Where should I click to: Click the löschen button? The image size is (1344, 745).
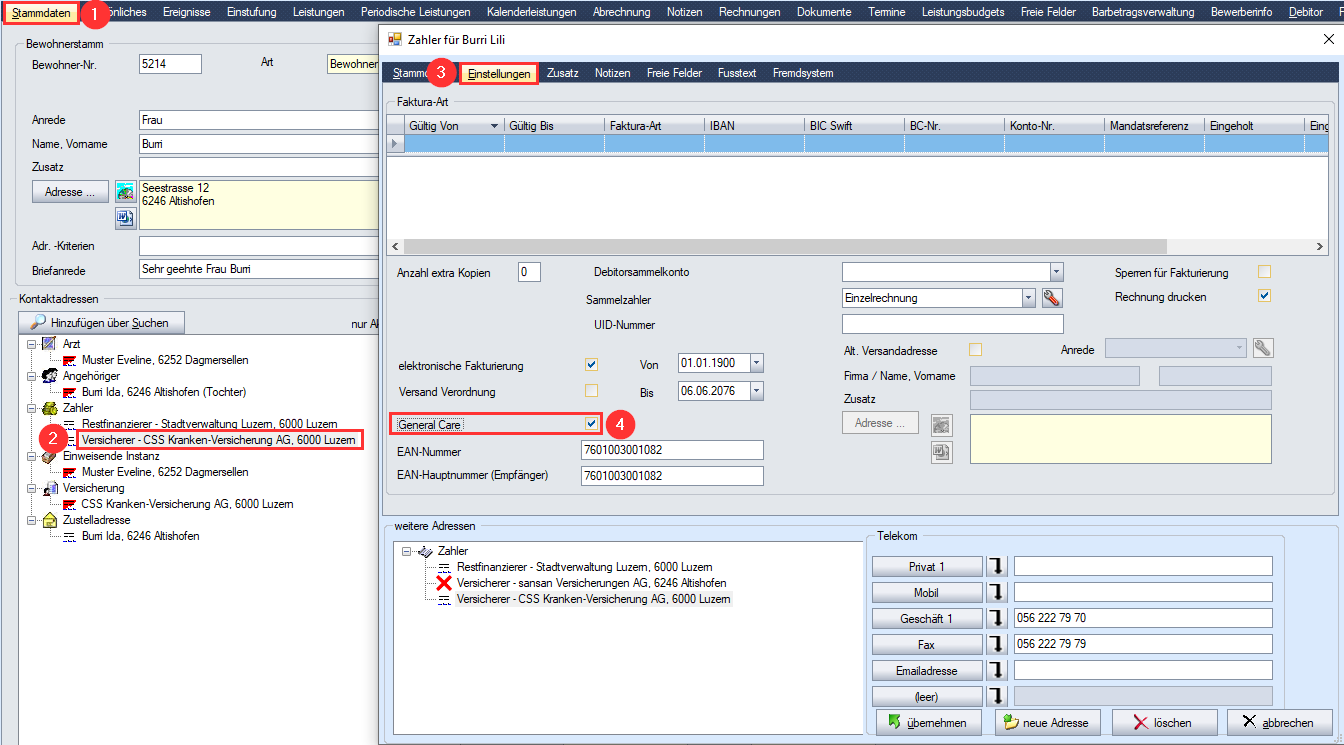[1166, 722]
